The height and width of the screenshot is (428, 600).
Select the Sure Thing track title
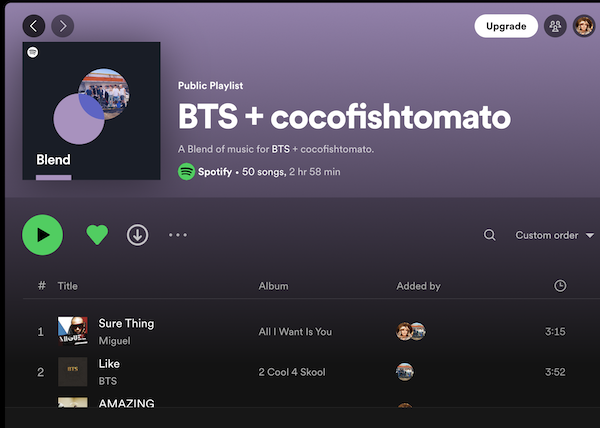click(x=126, y=324)
